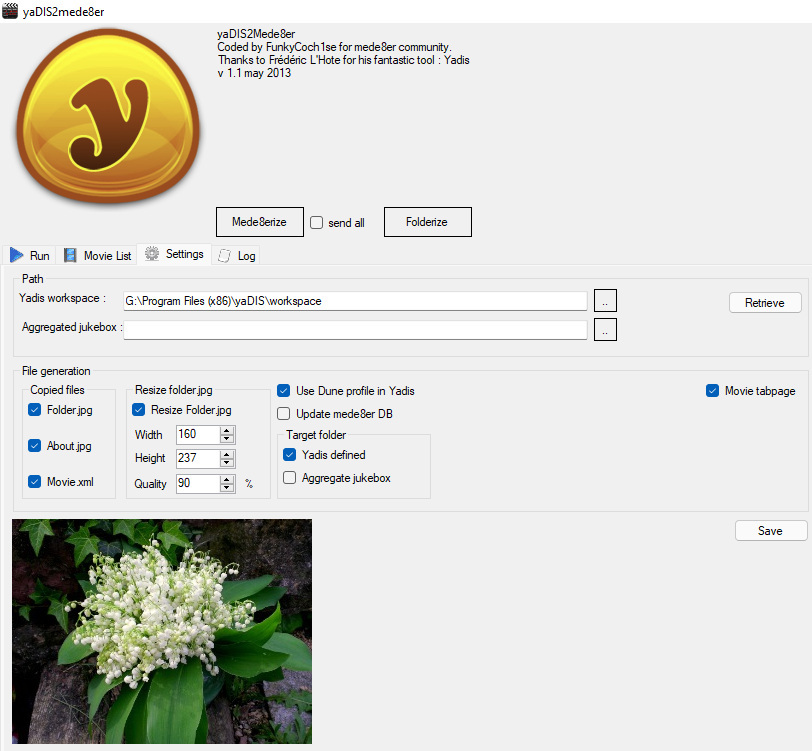Uncheck the About.jpg option
This screenshot has width=812, height=751.
coord(35,445)
